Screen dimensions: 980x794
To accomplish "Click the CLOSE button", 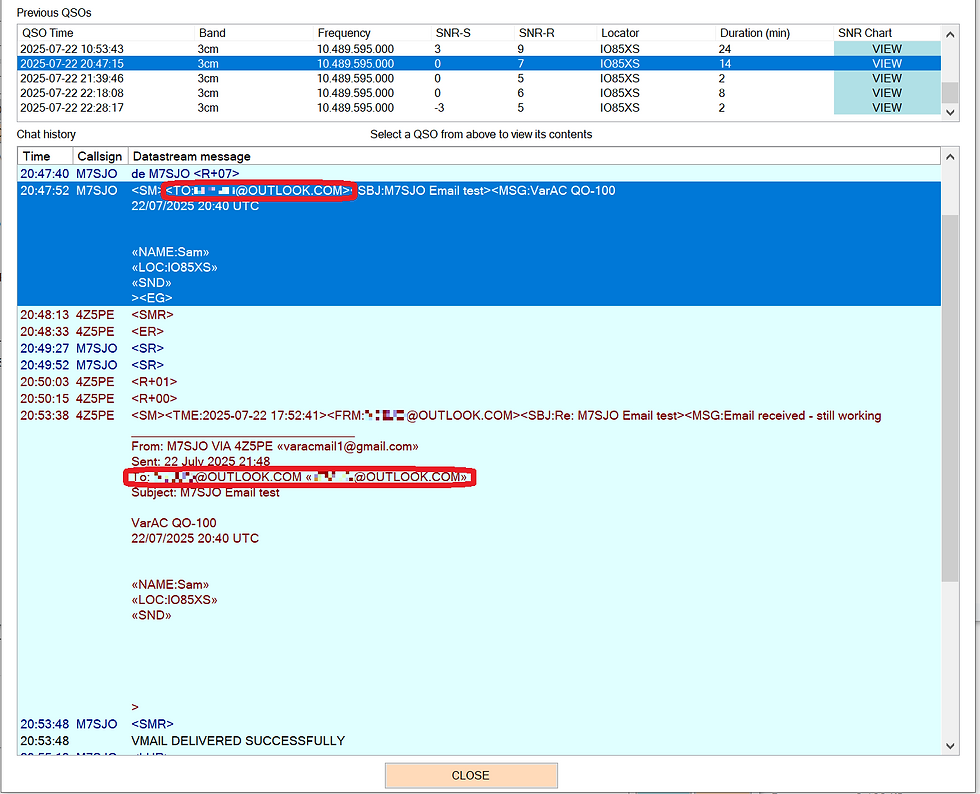I will (471, 775).
